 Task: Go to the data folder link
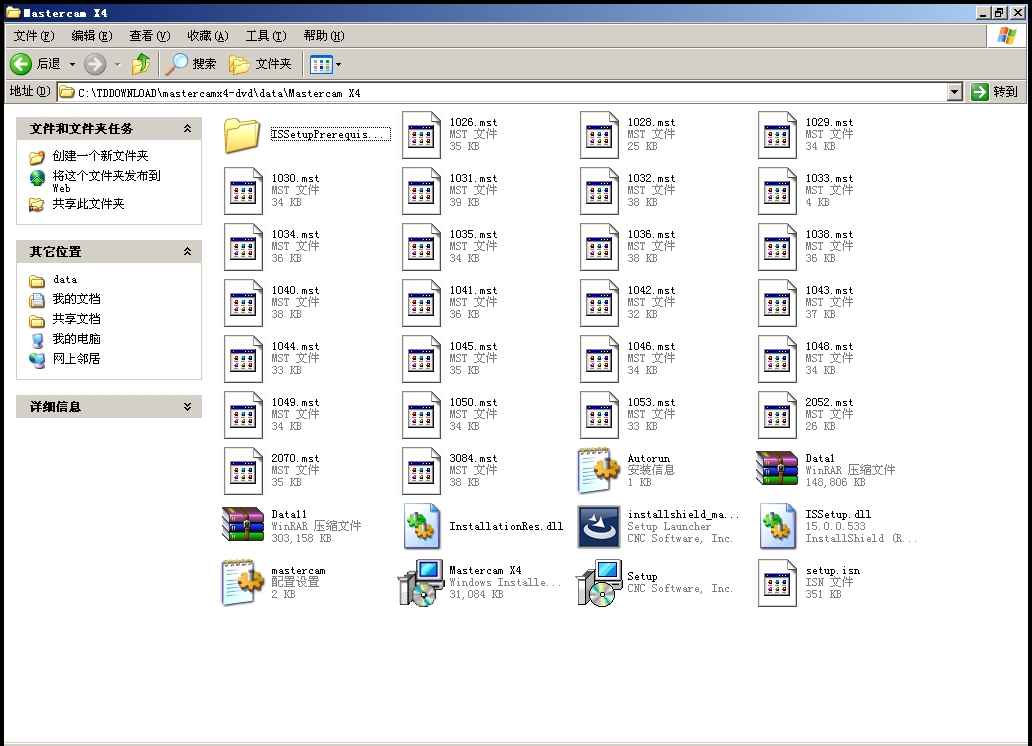pos(64,280)
